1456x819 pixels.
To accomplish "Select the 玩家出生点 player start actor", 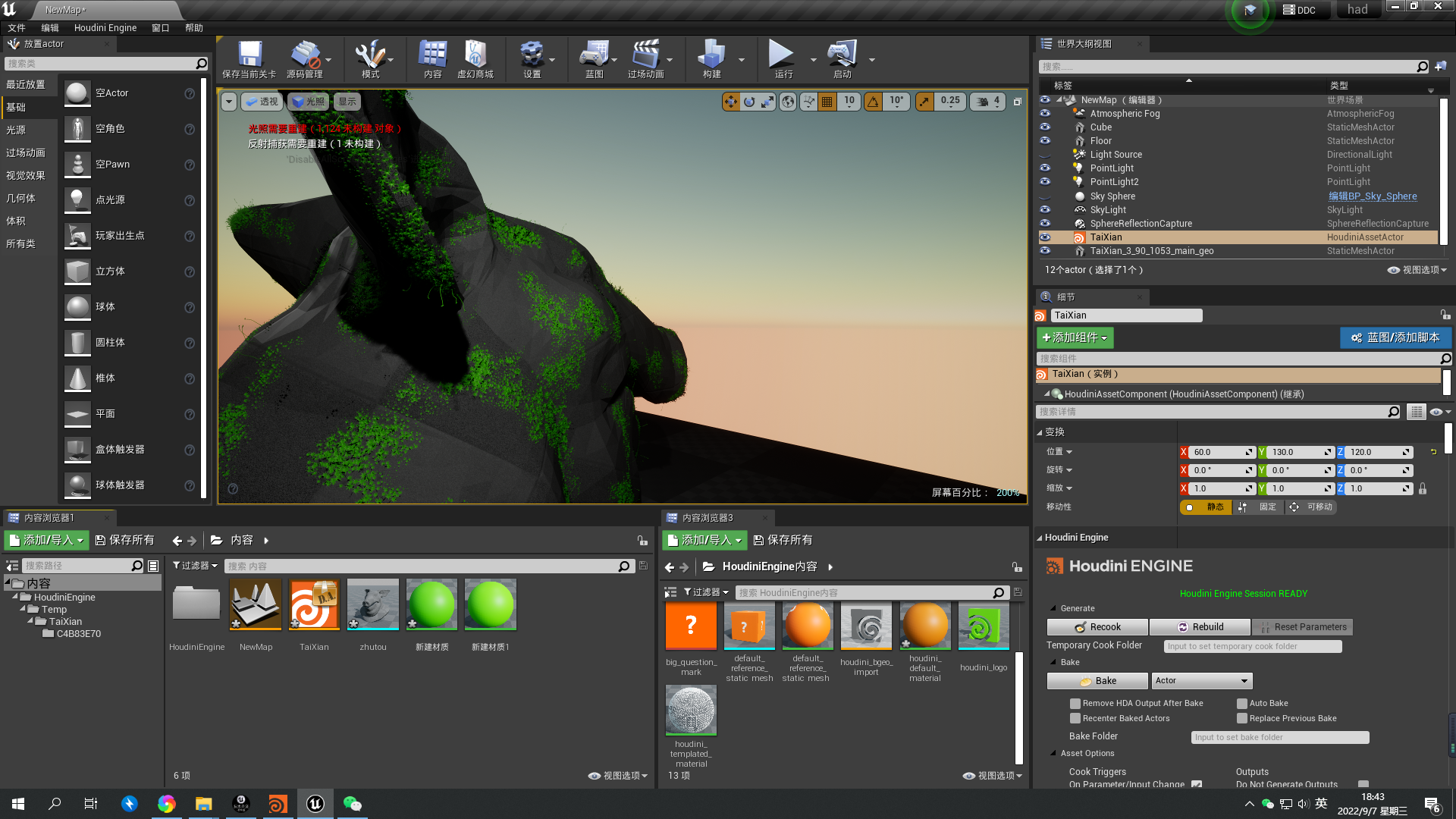I will [121, 235].
